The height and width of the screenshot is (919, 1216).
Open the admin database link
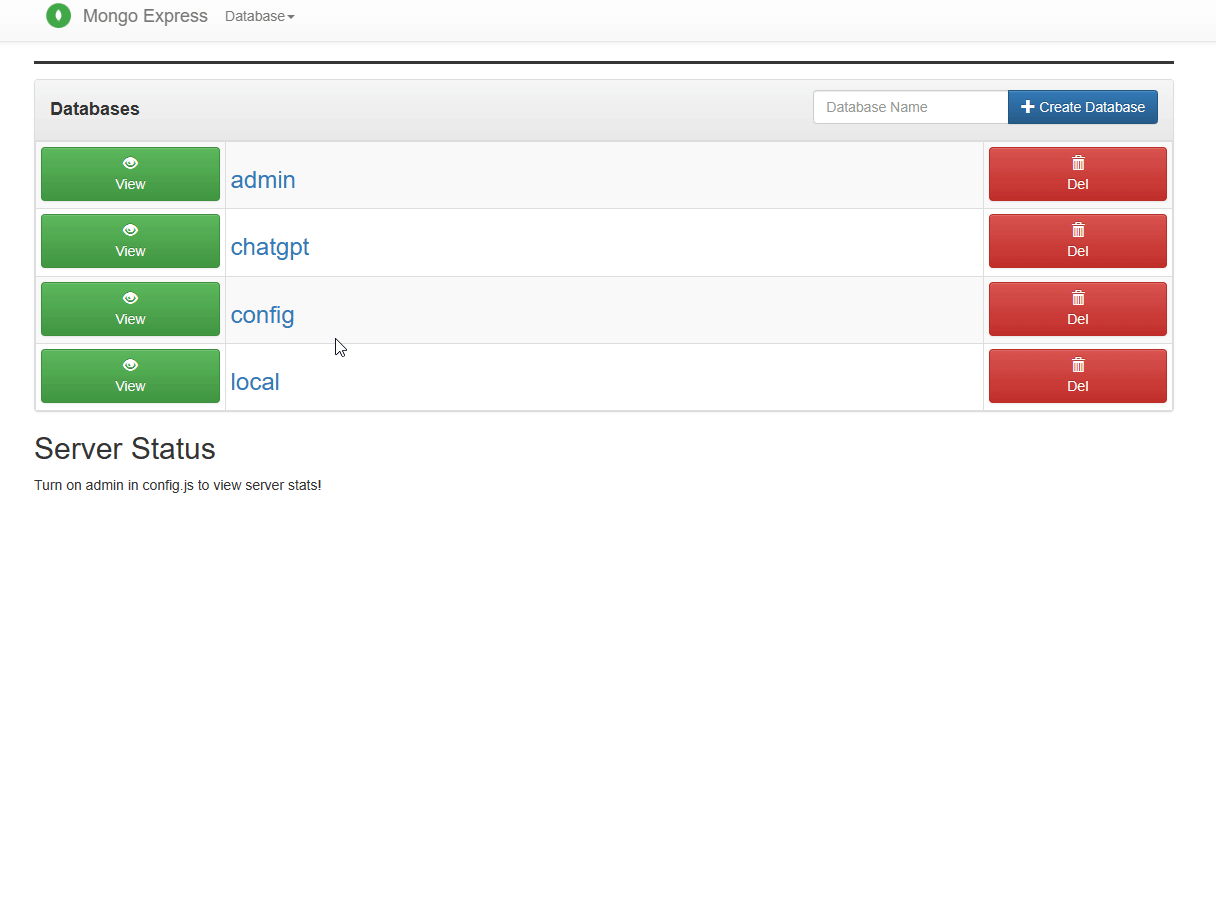(x=263, y=180)
